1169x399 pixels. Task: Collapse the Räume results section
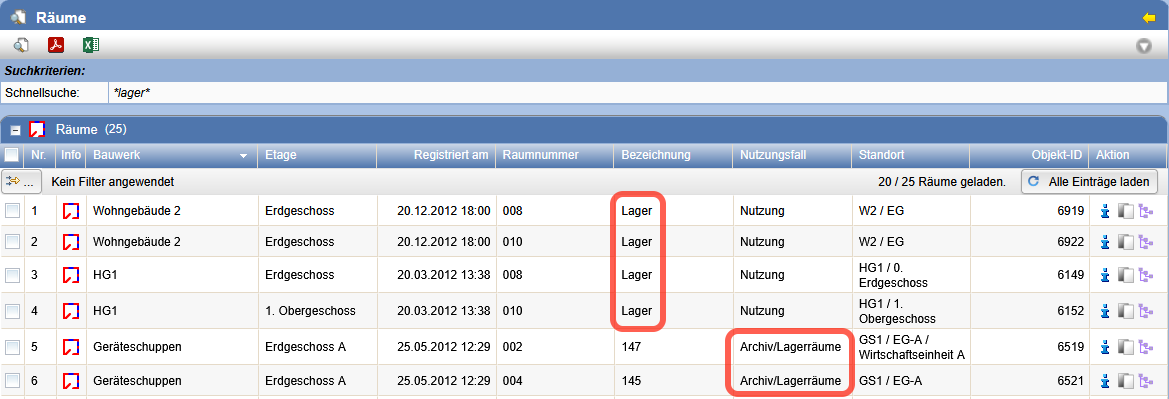point(15,130)
